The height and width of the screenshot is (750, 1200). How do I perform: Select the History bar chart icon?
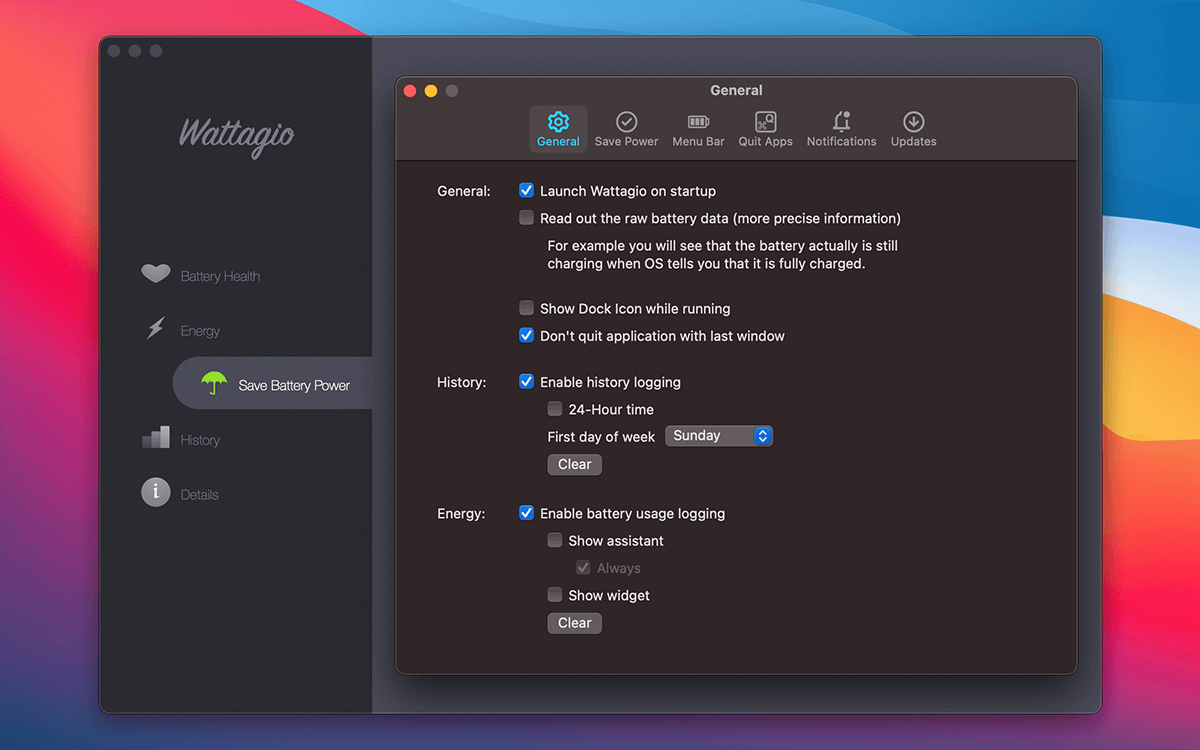click(x=155, y=437)
